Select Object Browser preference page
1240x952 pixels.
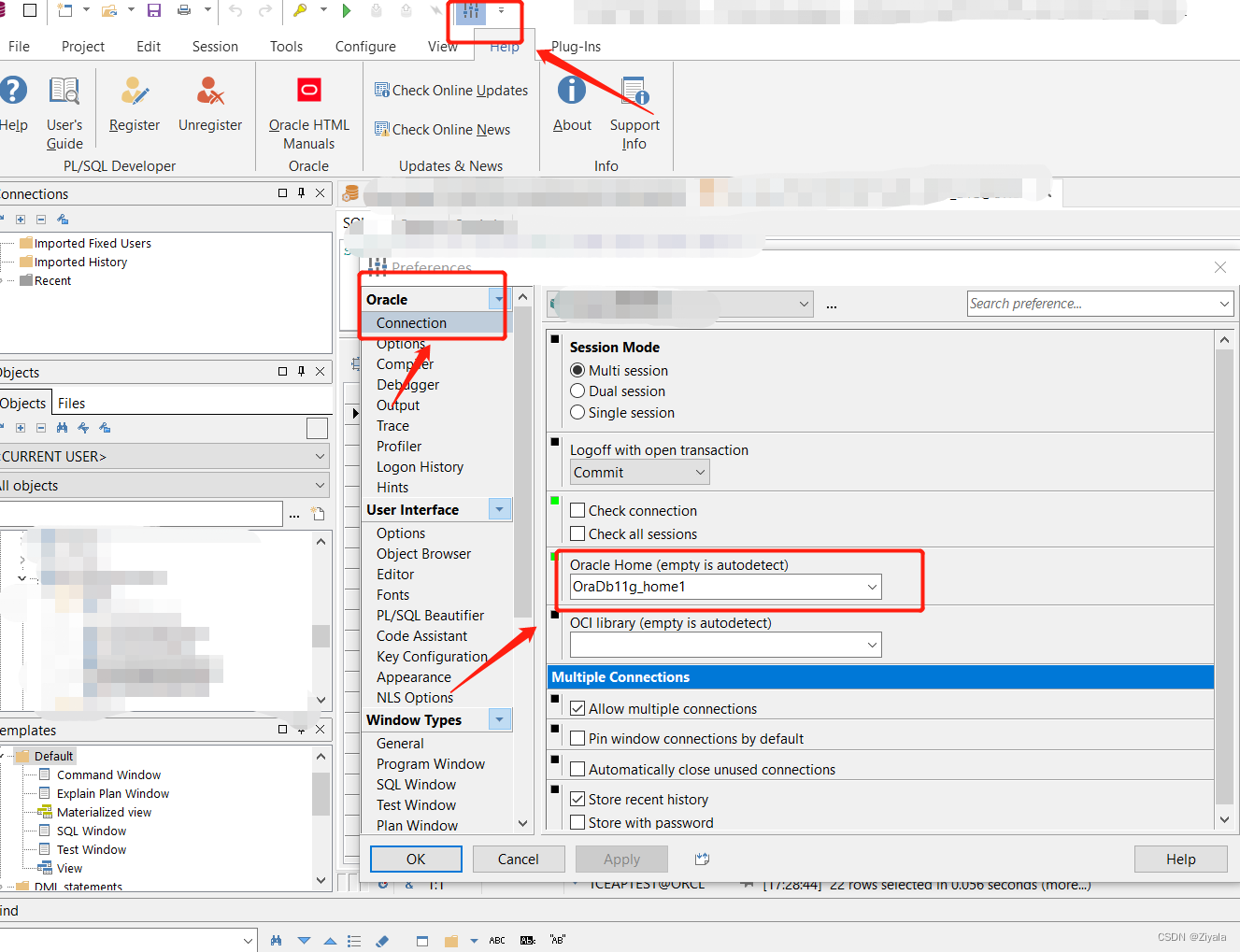click(x=423, y=554)
